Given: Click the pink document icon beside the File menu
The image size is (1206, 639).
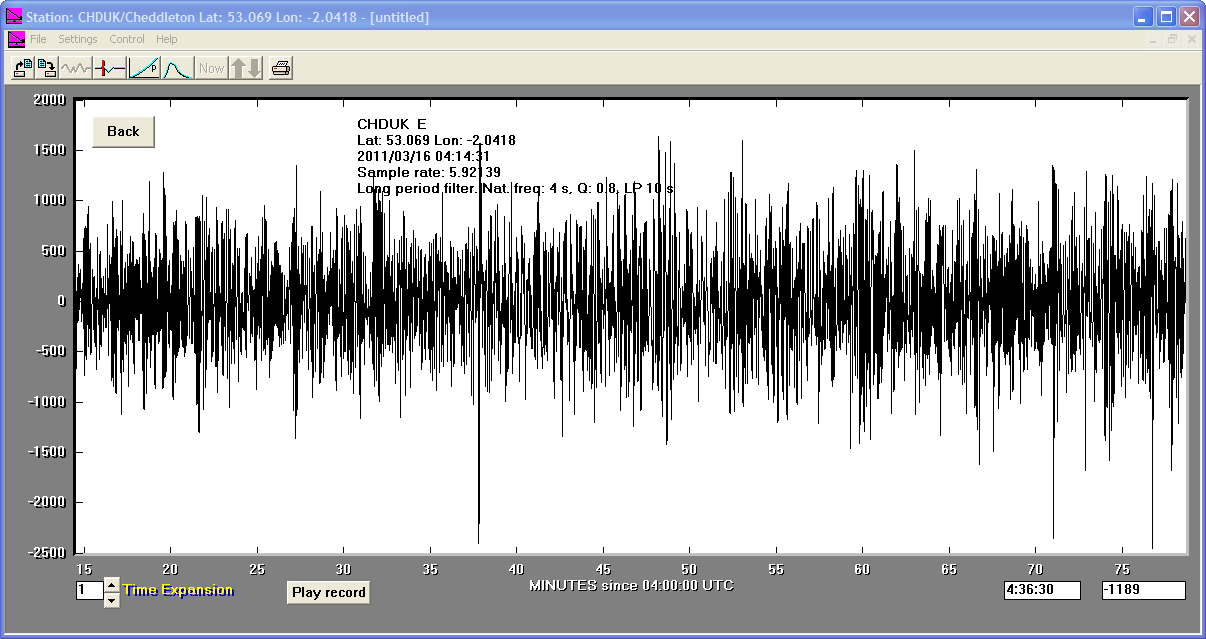Looking at the screenshot, I should (x=16, y=39).
